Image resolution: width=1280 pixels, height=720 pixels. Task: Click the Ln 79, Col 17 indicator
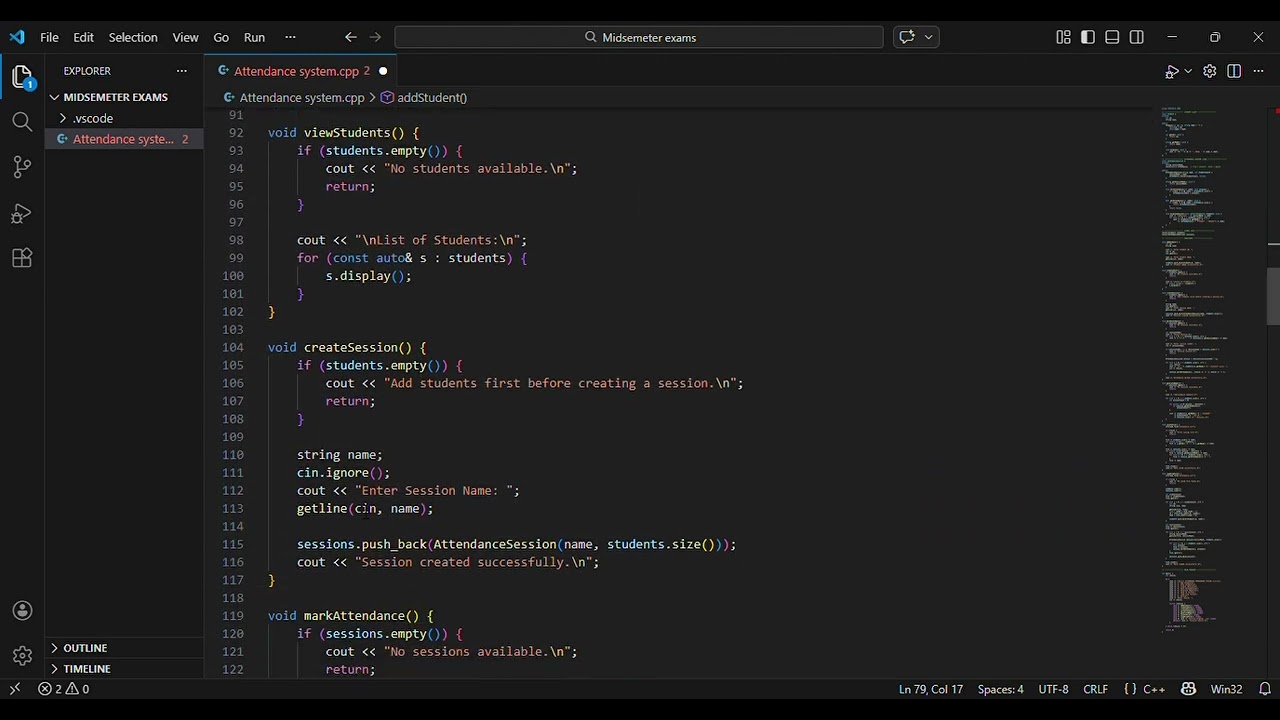[x=931, y=689]
